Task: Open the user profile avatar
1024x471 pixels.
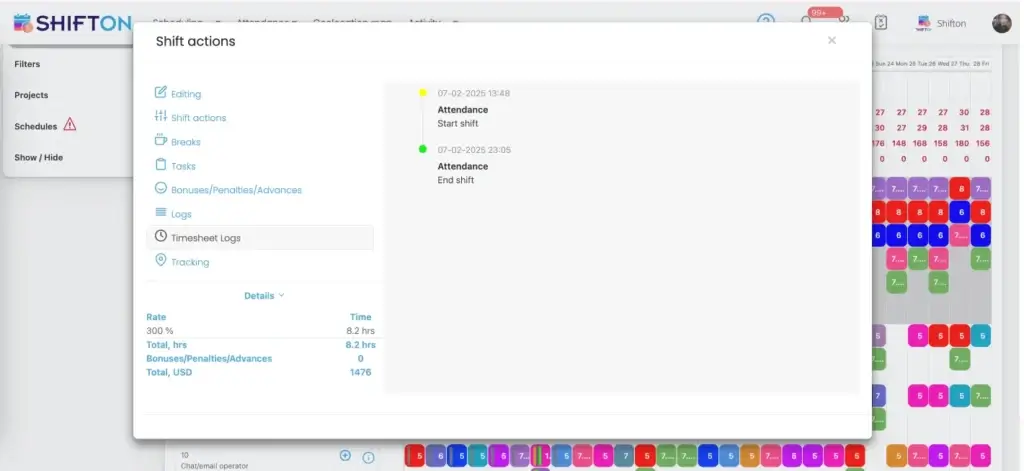Action: pyautogui.click(x=1001, y=23)
